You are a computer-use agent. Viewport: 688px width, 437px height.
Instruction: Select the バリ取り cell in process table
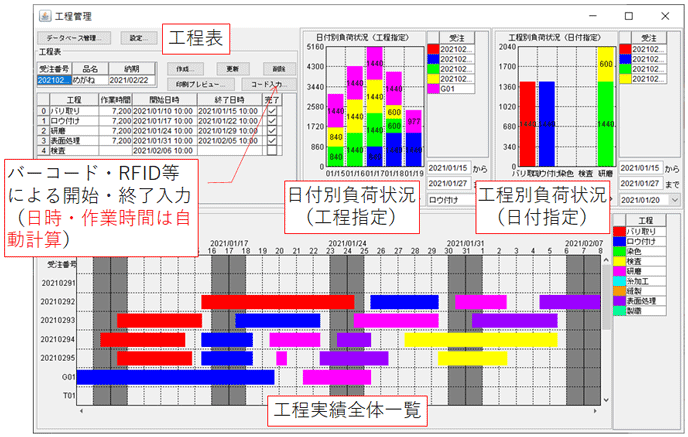click(x=74, y=111)
